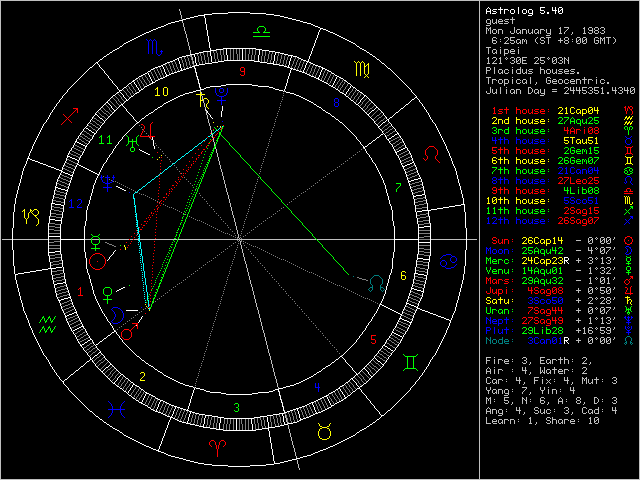
Task: Click the "Astrolog 5.40" title text
Action: (524, 10)
